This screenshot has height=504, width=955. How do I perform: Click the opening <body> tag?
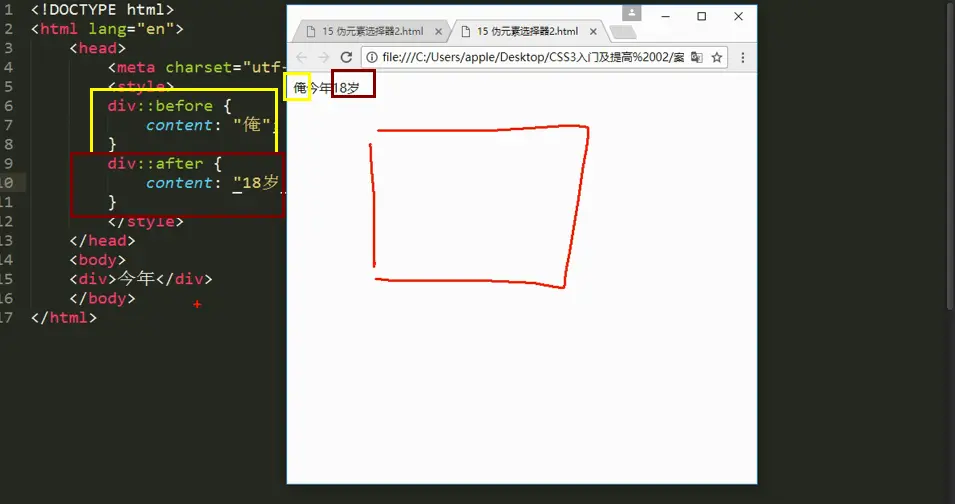click(97, 260)
